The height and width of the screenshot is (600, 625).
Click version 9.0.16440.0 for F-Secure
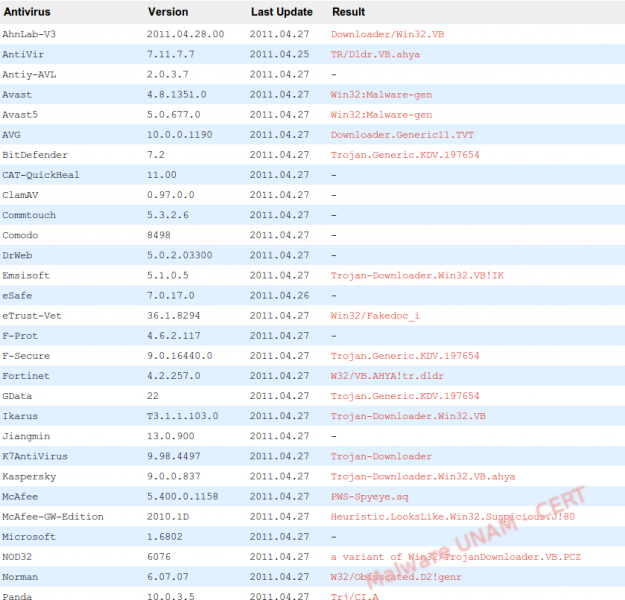(x=179, y=356)
